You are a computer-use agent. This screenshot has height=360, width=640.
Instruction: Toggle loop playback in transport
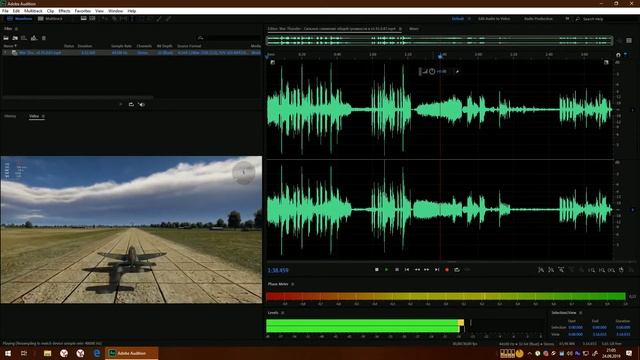(x=457, y=270)
